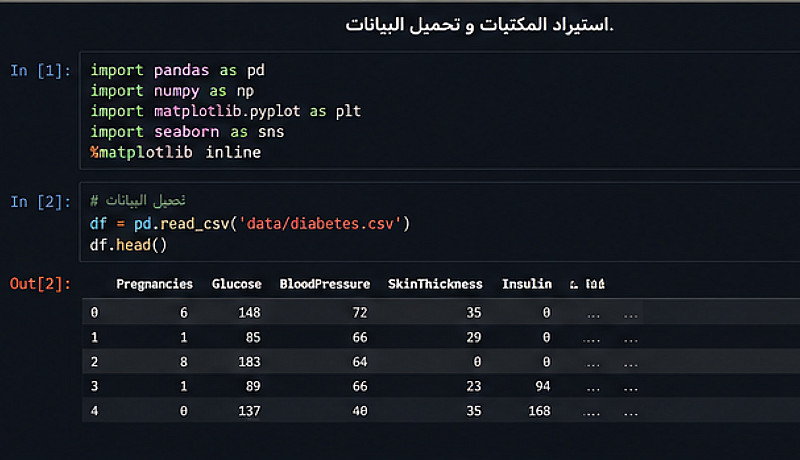Click row index 2 in the dataframe
The image size is (800, 460).
(95, 360)
